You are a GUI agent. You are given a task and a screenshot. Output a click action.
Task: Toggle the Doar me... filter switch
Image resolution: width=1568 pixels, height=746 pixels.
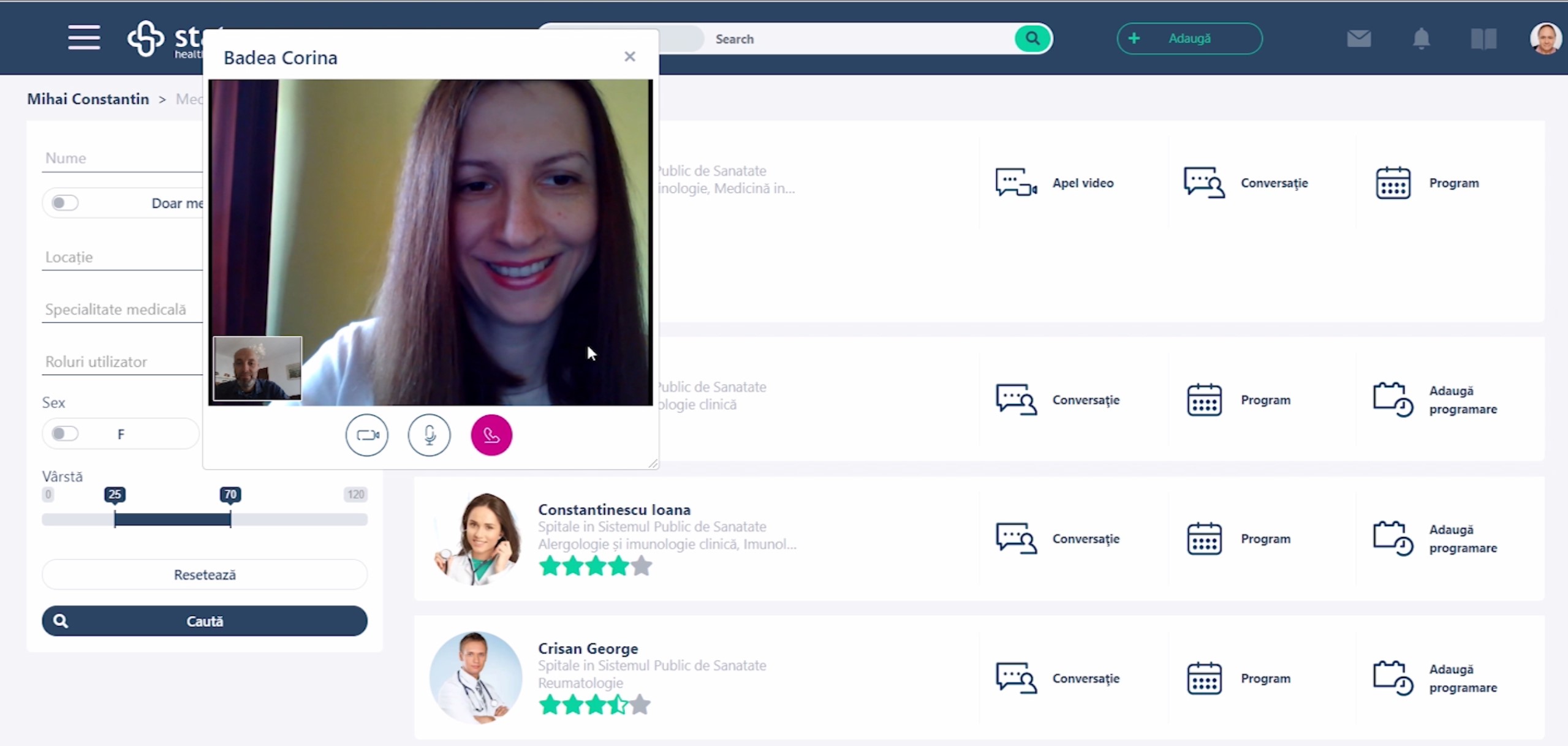64,203
